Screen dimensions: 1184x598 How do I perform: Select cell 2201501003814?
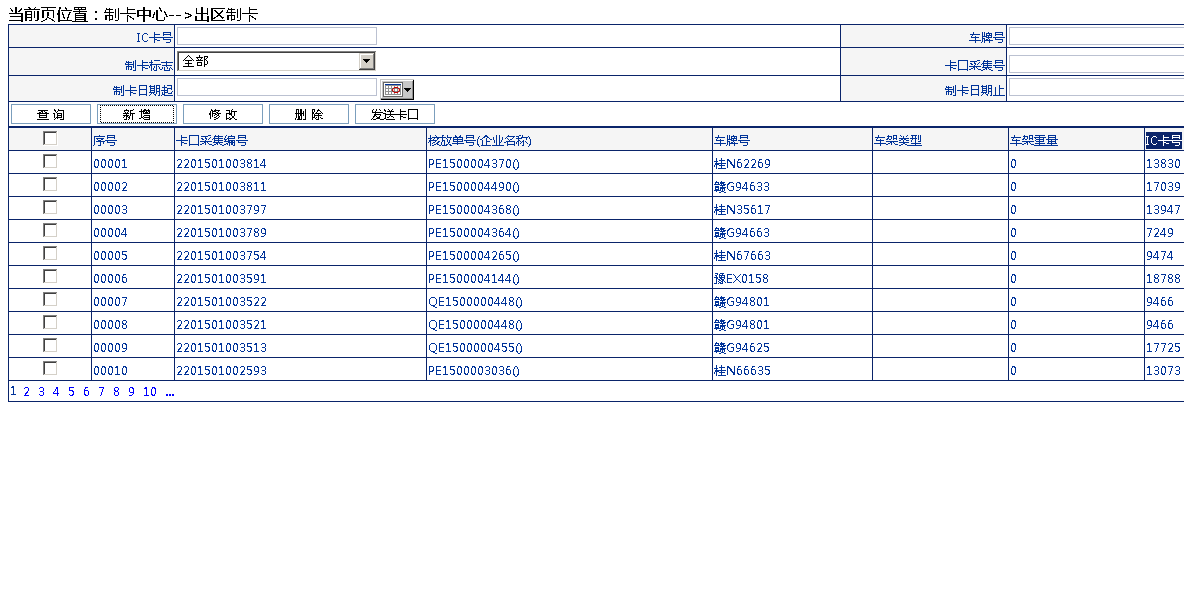[x=221, y=164]
